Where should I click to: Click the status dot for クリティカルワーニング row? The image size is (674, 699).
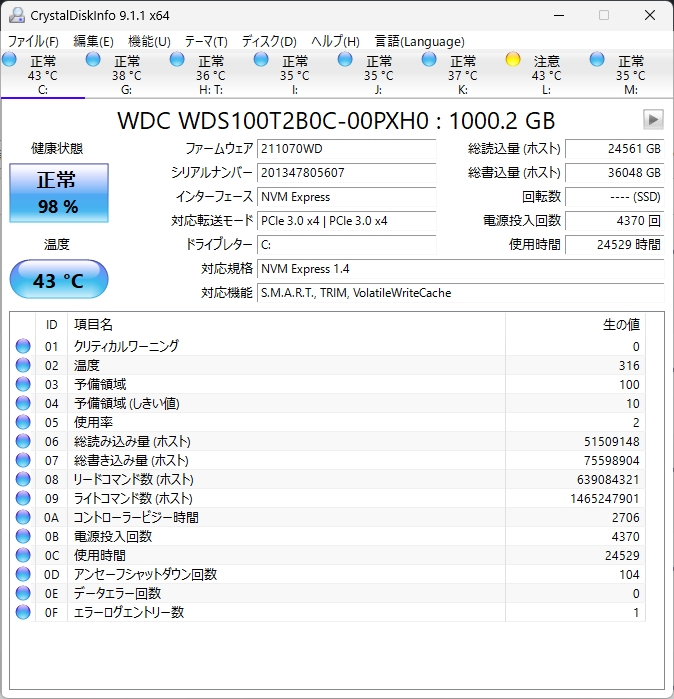tap(23, 346)
